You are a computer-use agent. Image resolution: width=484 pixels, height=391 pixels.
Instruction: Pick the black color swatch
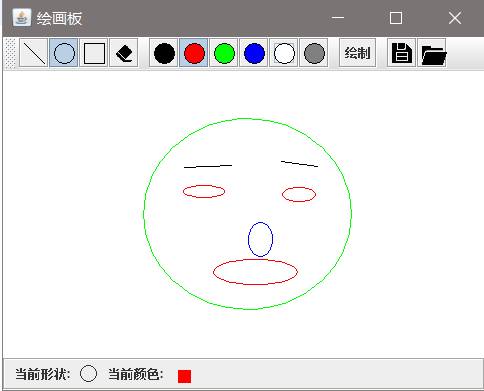point(164,53)
